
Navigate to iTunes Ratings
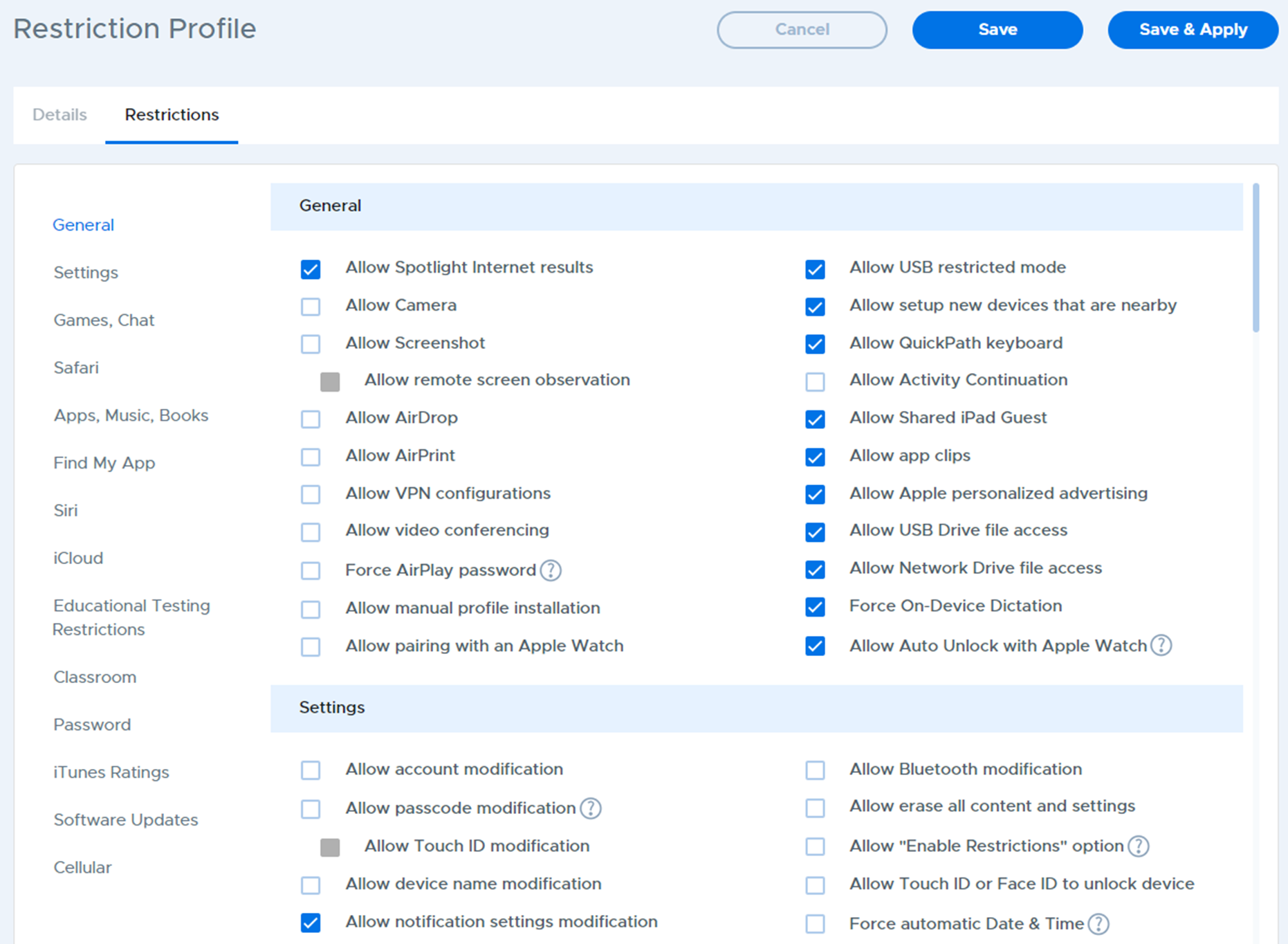(x=111, y=772)
